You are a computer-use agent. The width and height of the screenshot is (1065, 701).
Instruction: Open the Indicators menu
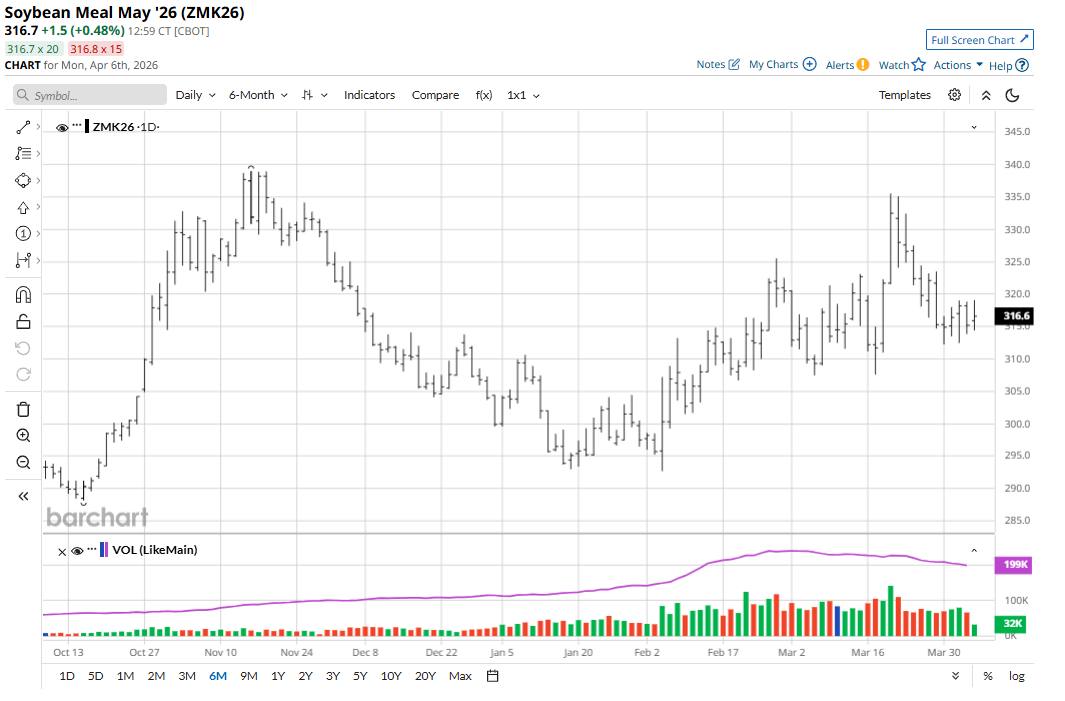pyautogui.click(x=369, y=95)
